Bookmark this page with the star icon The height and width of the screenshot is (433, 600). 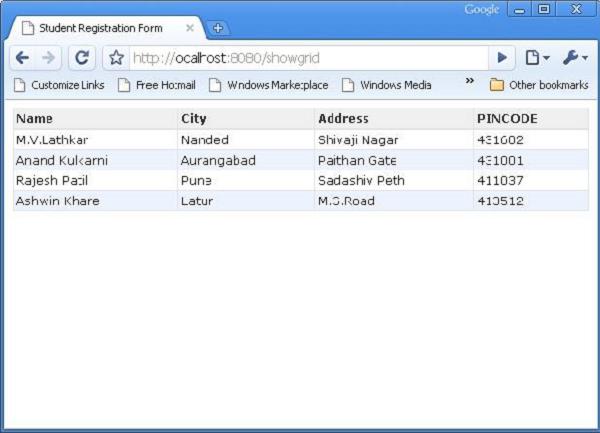click(116, 58)
